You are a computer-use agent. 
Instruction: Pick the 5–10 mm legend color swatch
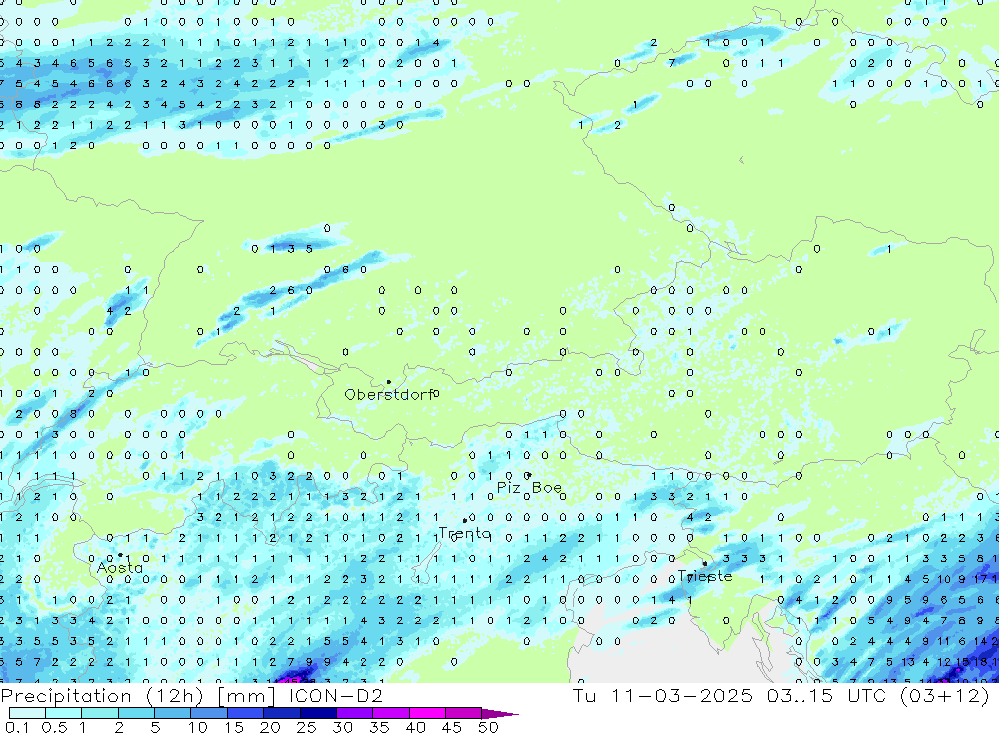[173, 713]
